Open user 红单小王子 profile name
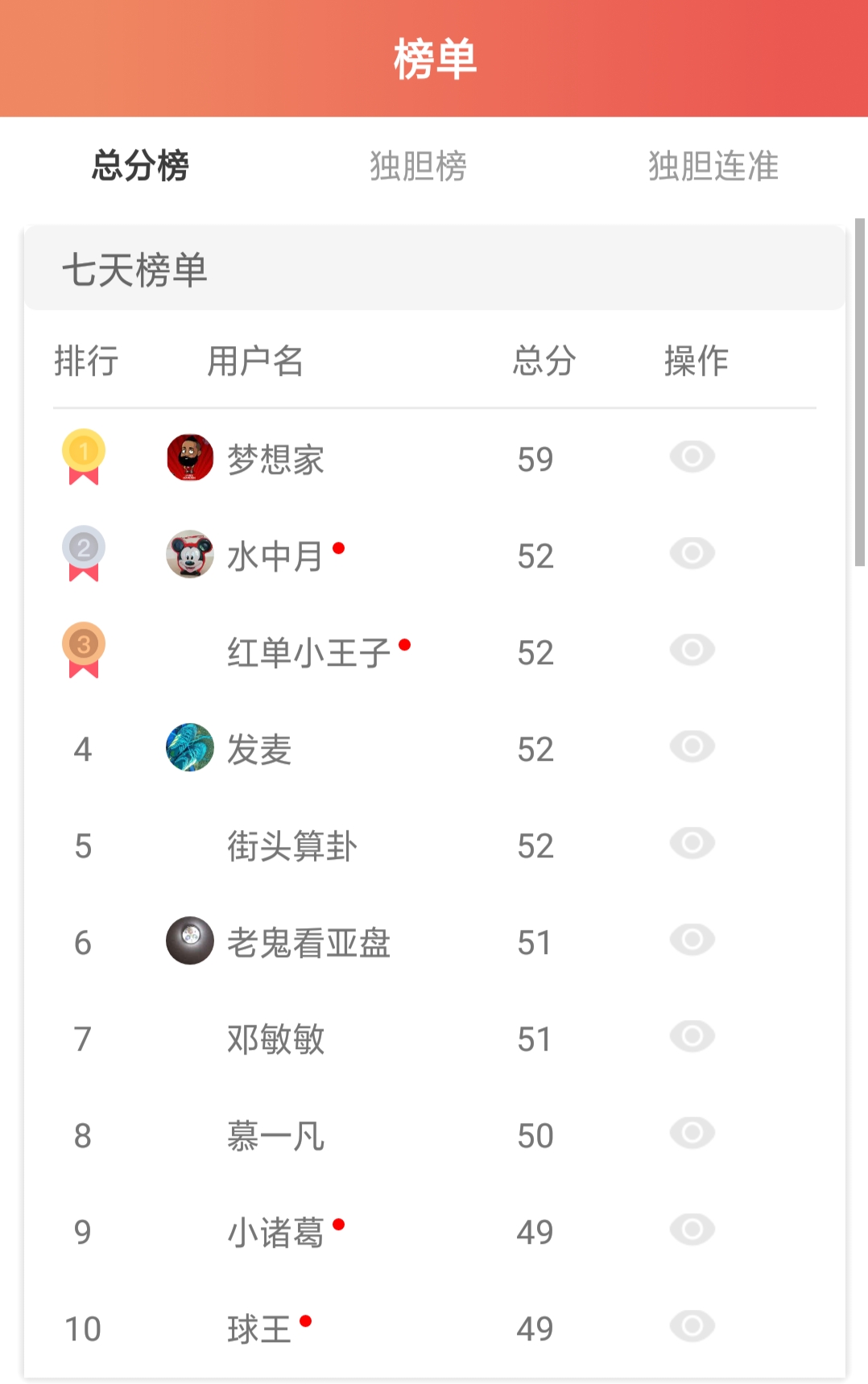868x1384 pixels. pyautogui.click(x=308, y=653)
